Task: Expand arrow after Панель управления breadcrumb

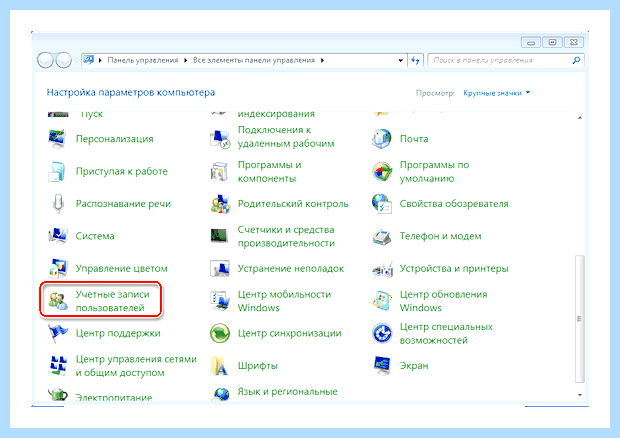Action: 185,60
